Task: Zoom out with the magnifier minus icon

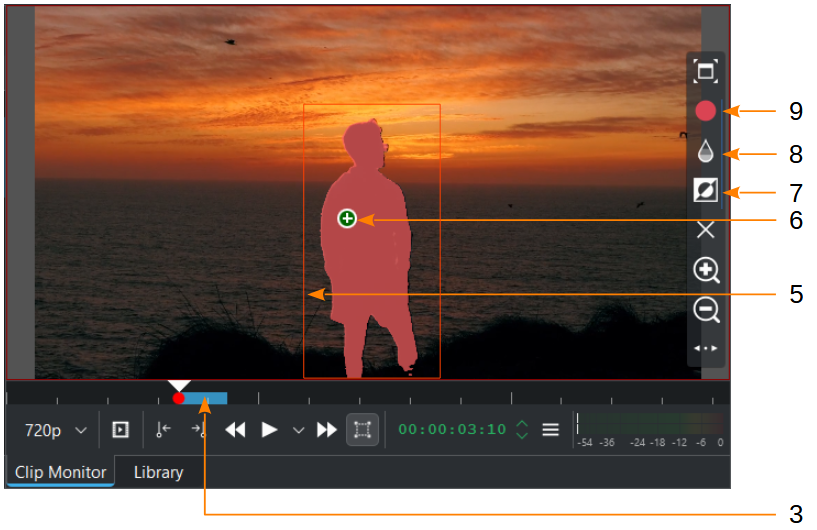Action: (x=706, y=310)
